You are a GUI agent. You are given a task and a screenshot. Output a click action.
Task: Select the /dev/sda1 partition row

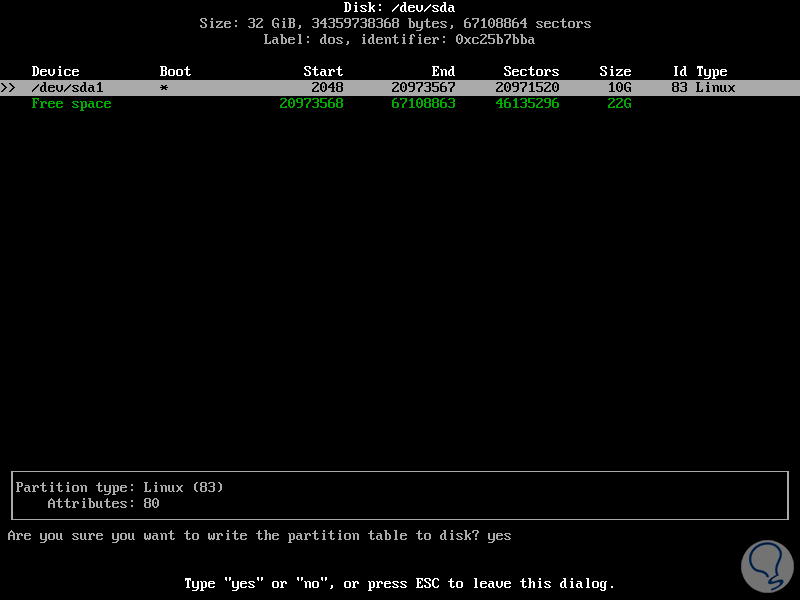click(x=400, y=88)
